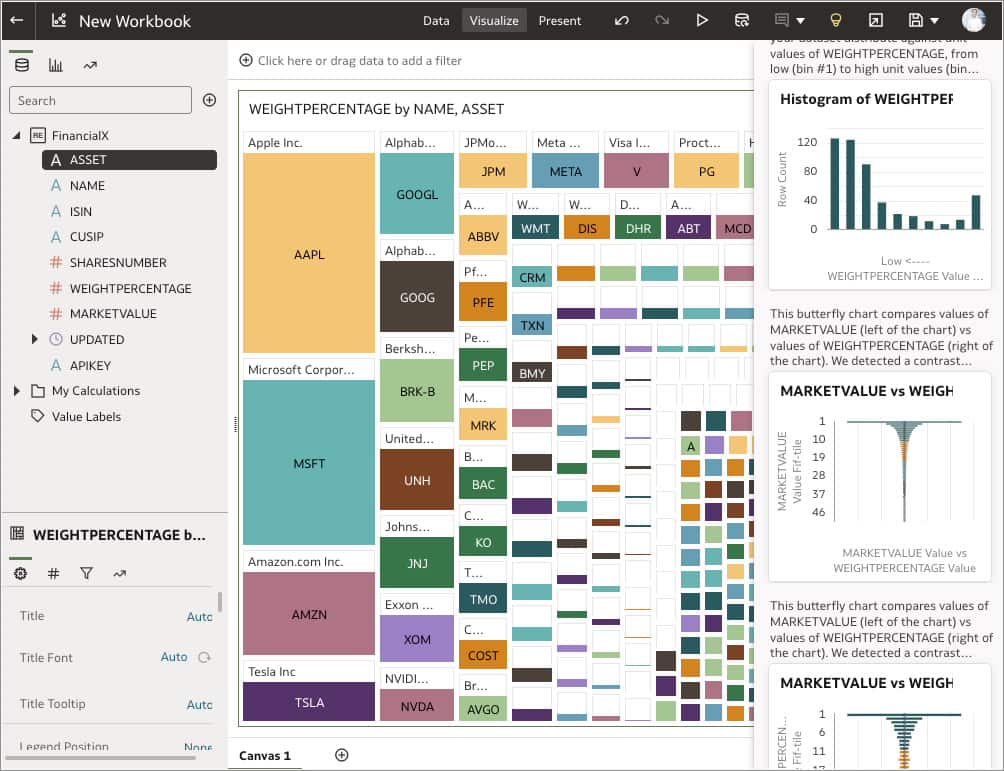Switch to the Visualize tab
This screenshot has width=1004, height=771.
[494, 20]
